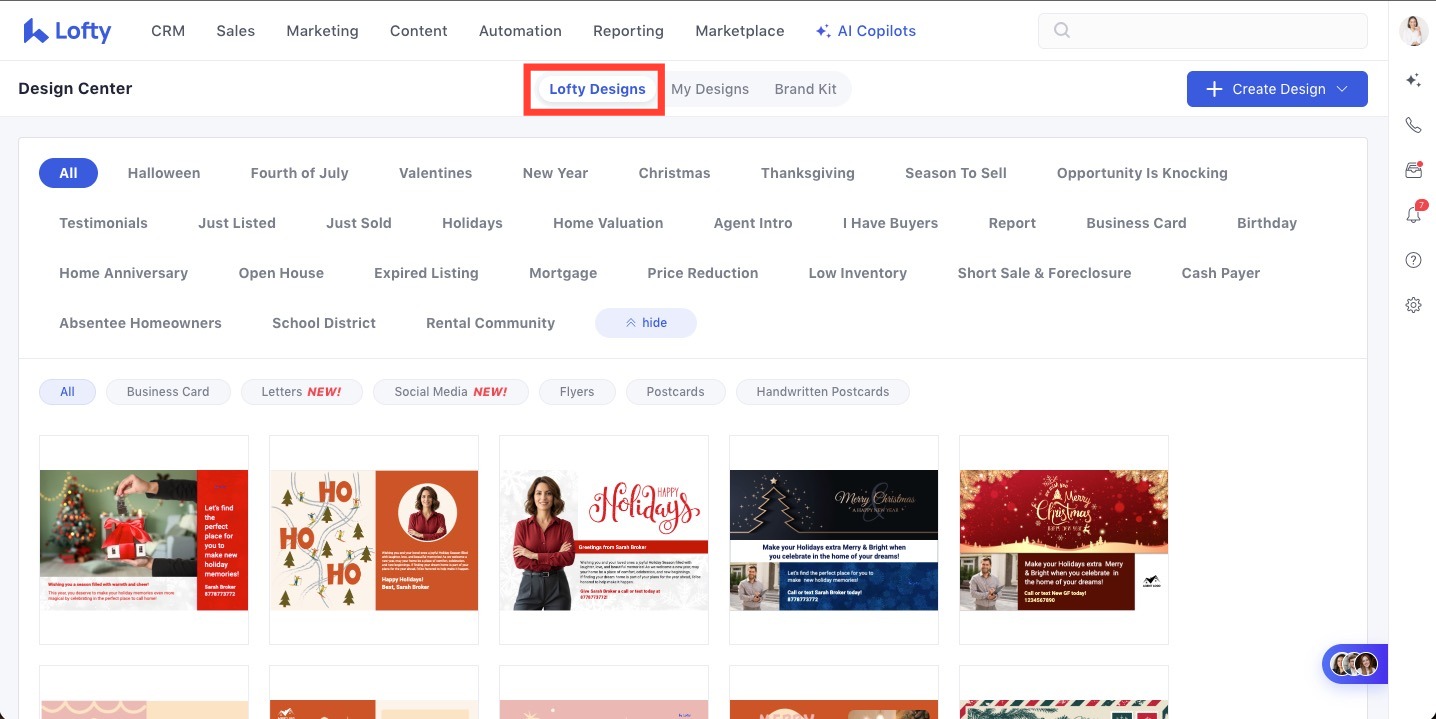Viewport: 1436px width, 719px height.
Task: Open the Sales menu
Action: (x=235, y=31)
